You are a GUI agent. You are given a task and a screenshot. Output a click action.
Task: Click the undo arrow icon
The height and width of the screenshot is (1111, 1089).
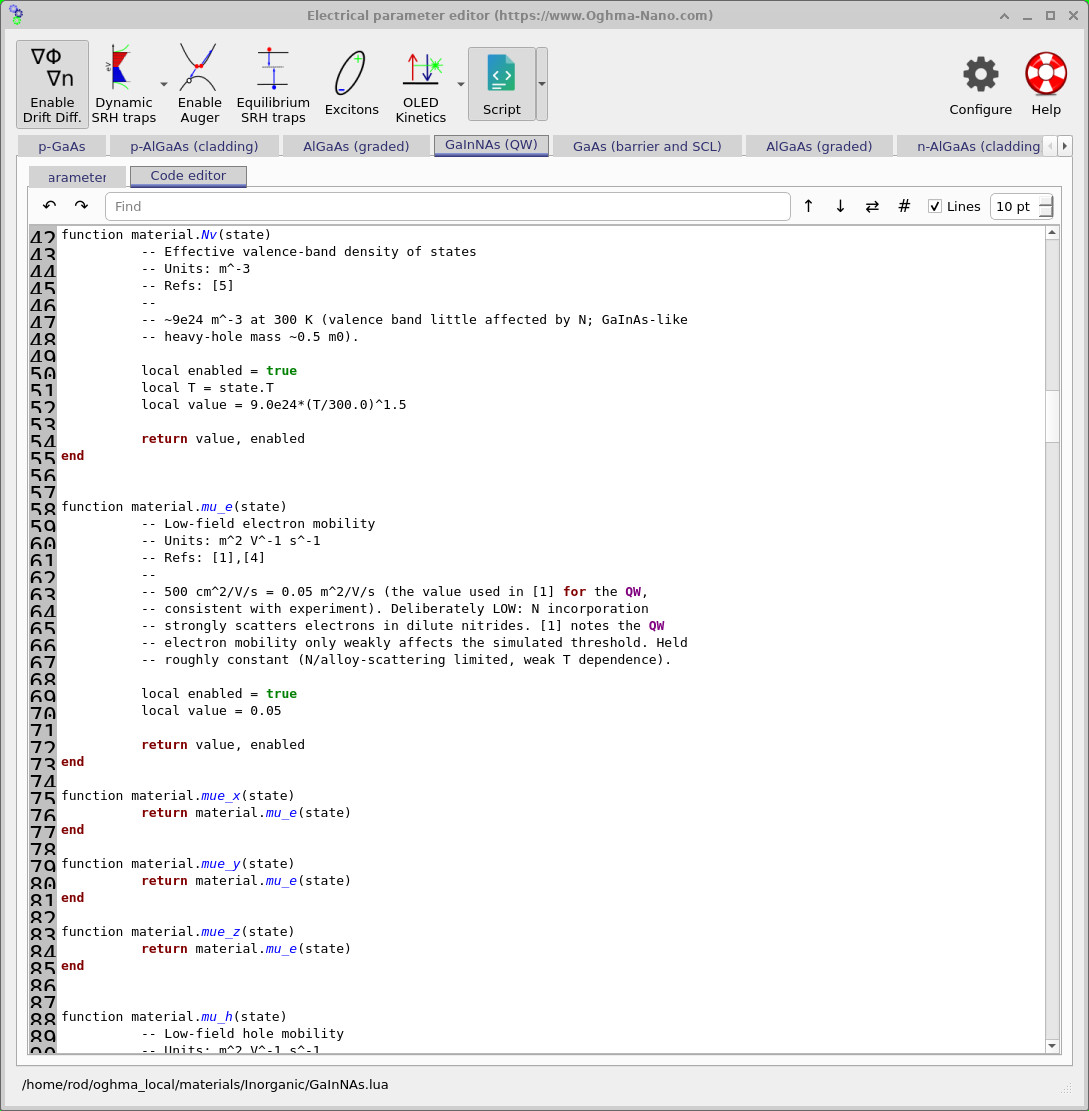click(x=50, y=206)
